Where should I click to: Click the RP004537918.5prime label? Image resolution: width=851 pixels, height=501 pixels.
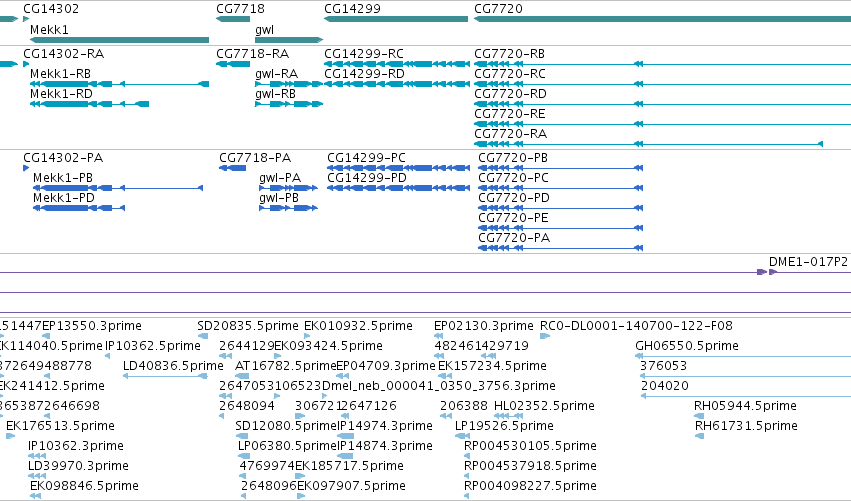(530, 466)
